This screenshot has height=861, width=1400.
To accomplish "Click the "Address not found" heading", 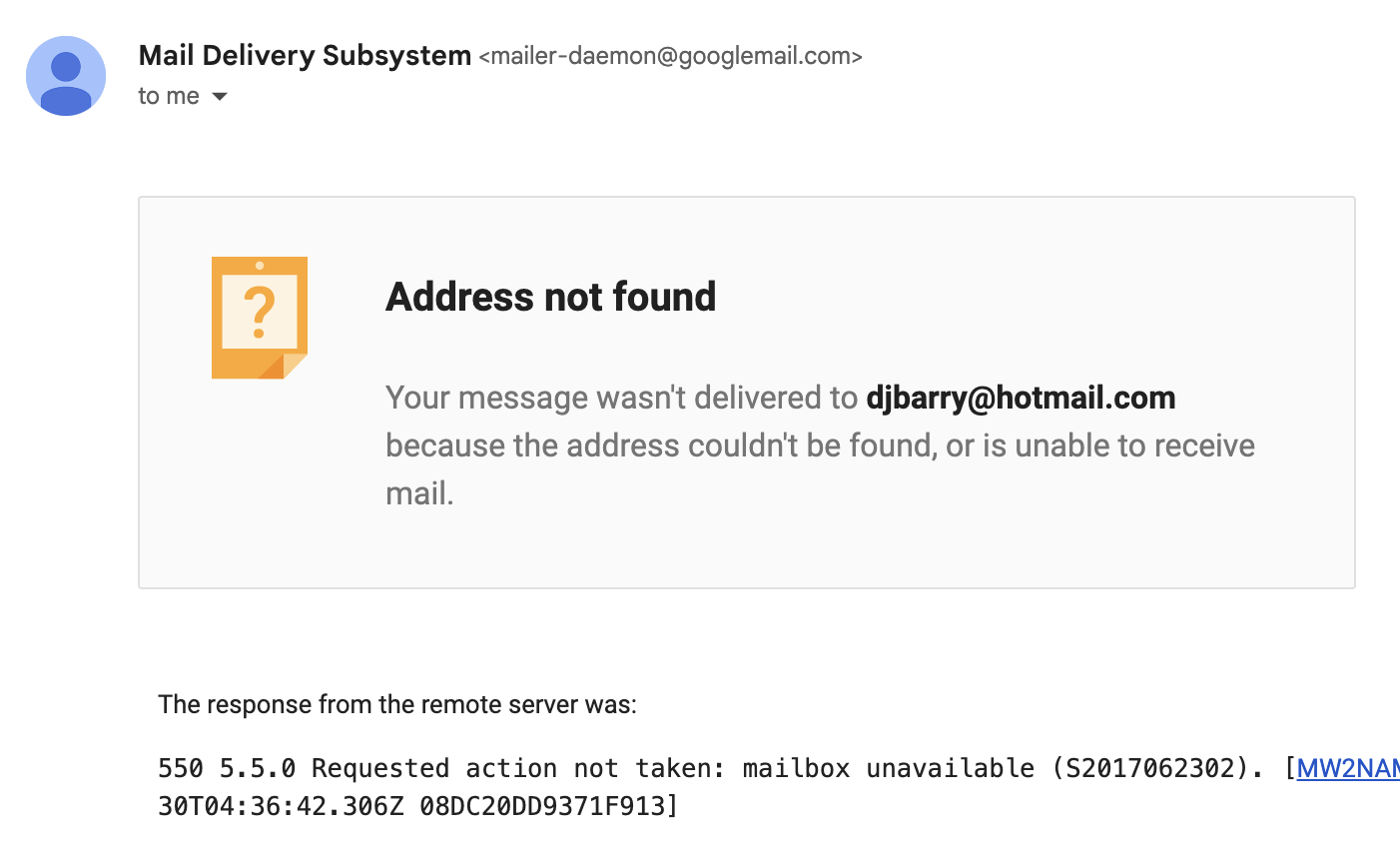I will point(550,297).
